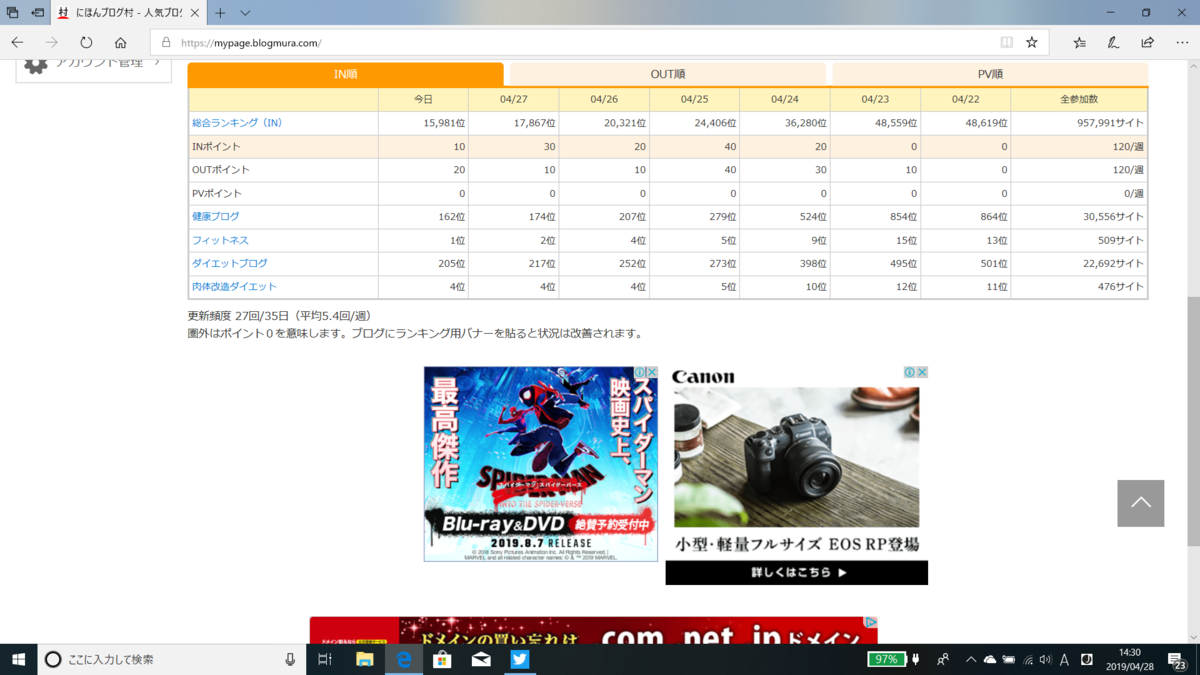Share this page with the share icon
Image resolution: width=1200 pixels, height=675 pixels.
tap(1147, 43)
